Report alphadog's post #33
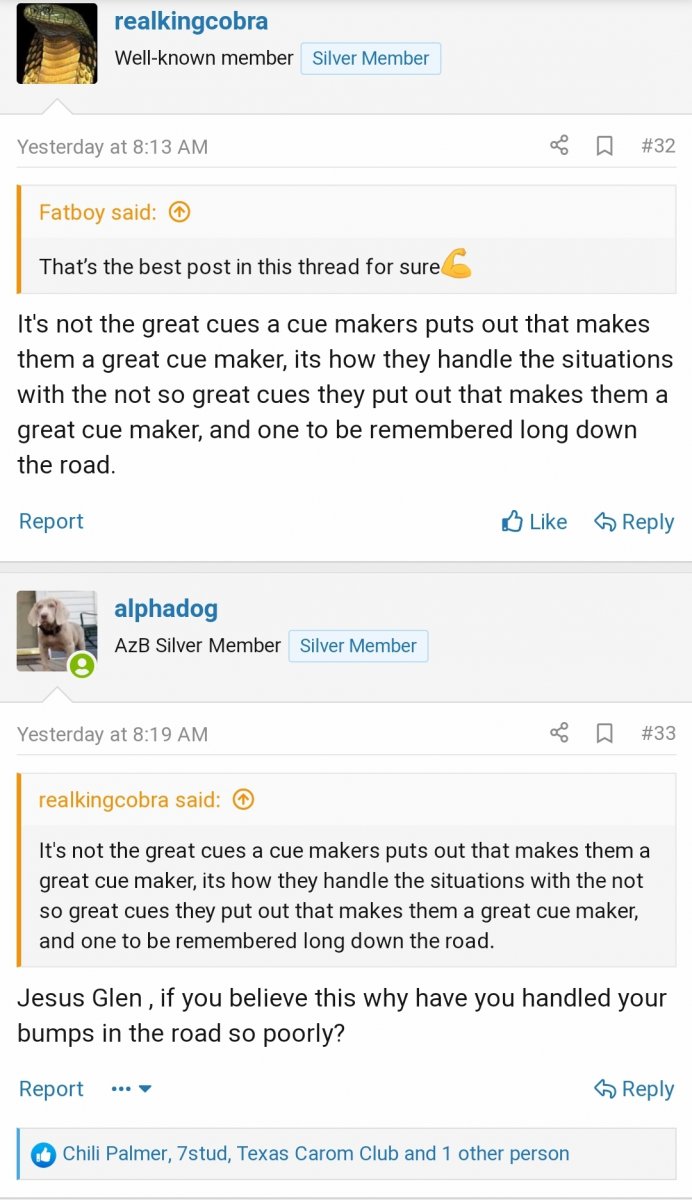This screenshot has width=692, height=1200. tap(51, 1089)
